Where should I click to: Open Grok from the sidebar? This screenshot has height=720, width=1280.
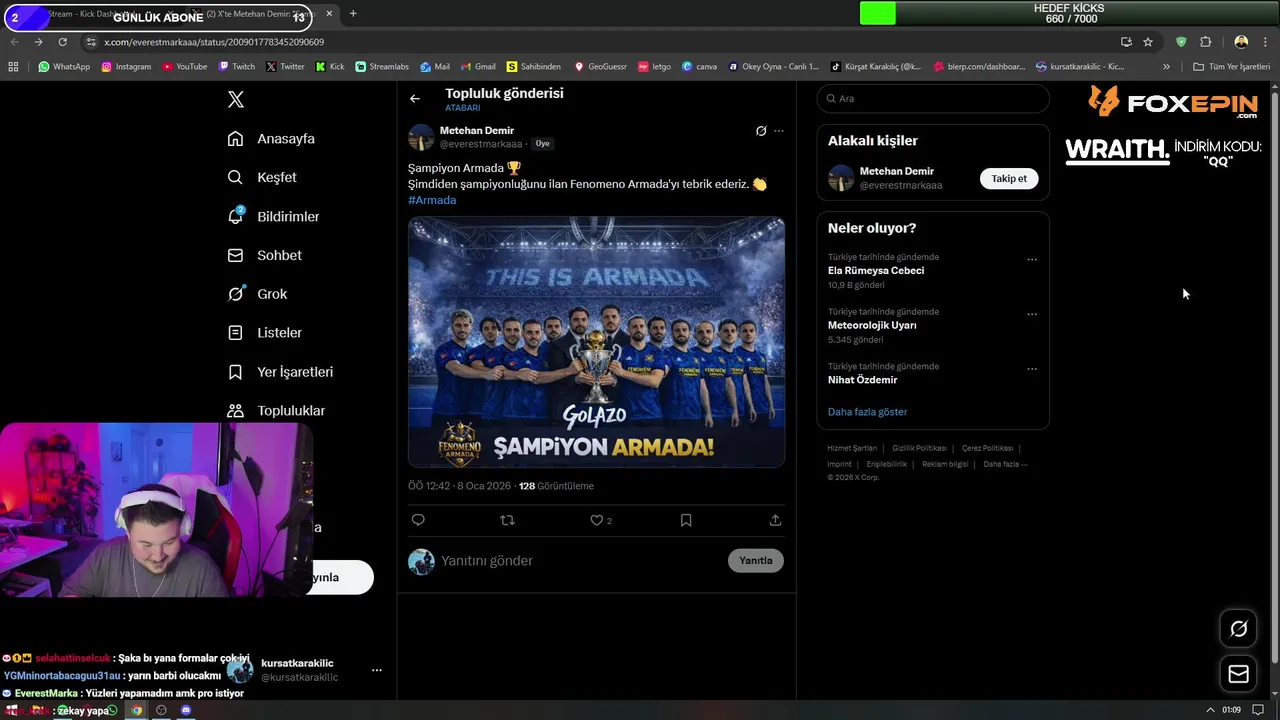[257, 294]
